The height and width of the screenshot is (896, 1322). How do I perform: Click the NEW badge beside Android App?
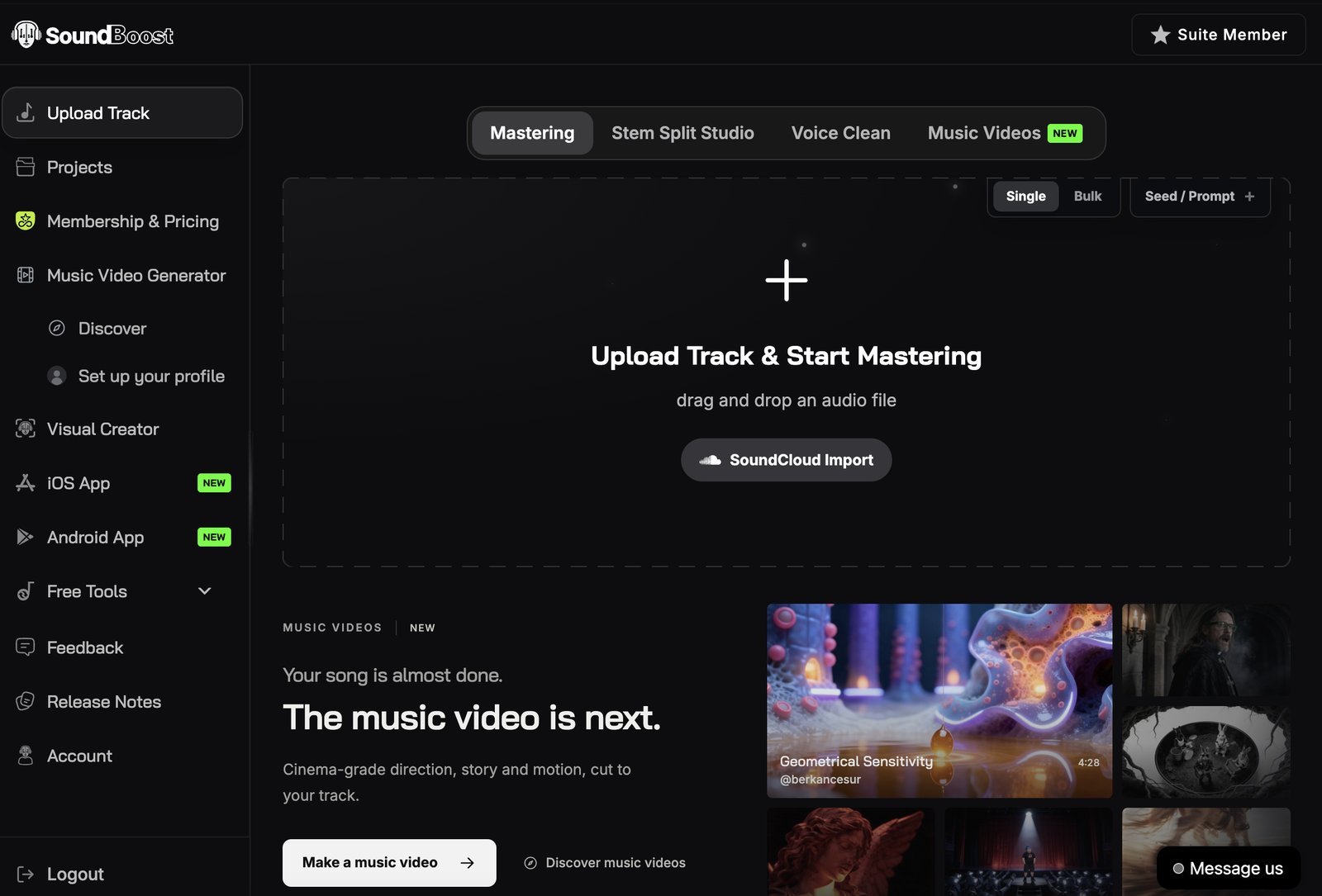214,537
